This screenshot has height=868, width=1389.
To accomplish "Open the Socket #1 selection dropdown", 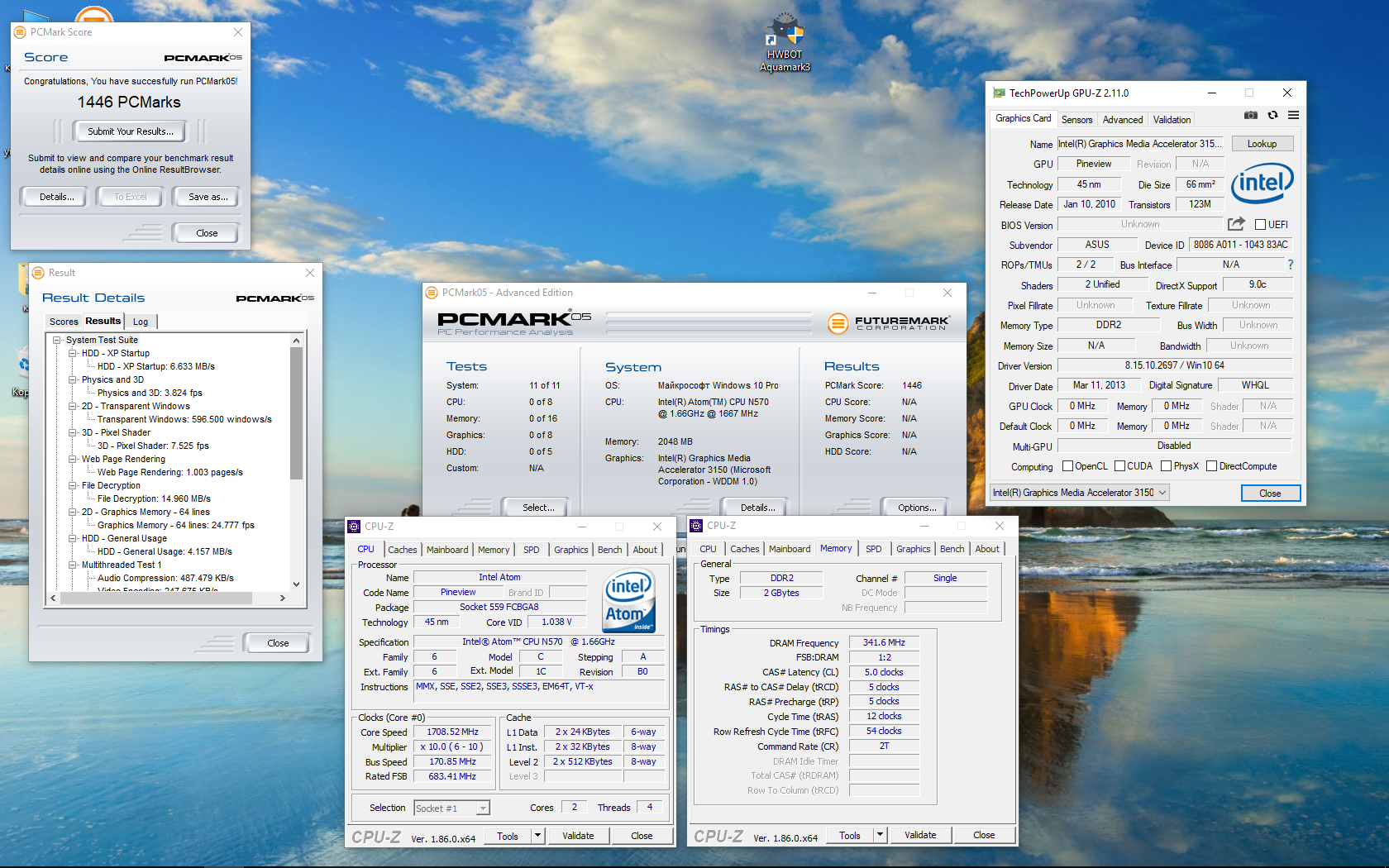I will pos(452,808).
